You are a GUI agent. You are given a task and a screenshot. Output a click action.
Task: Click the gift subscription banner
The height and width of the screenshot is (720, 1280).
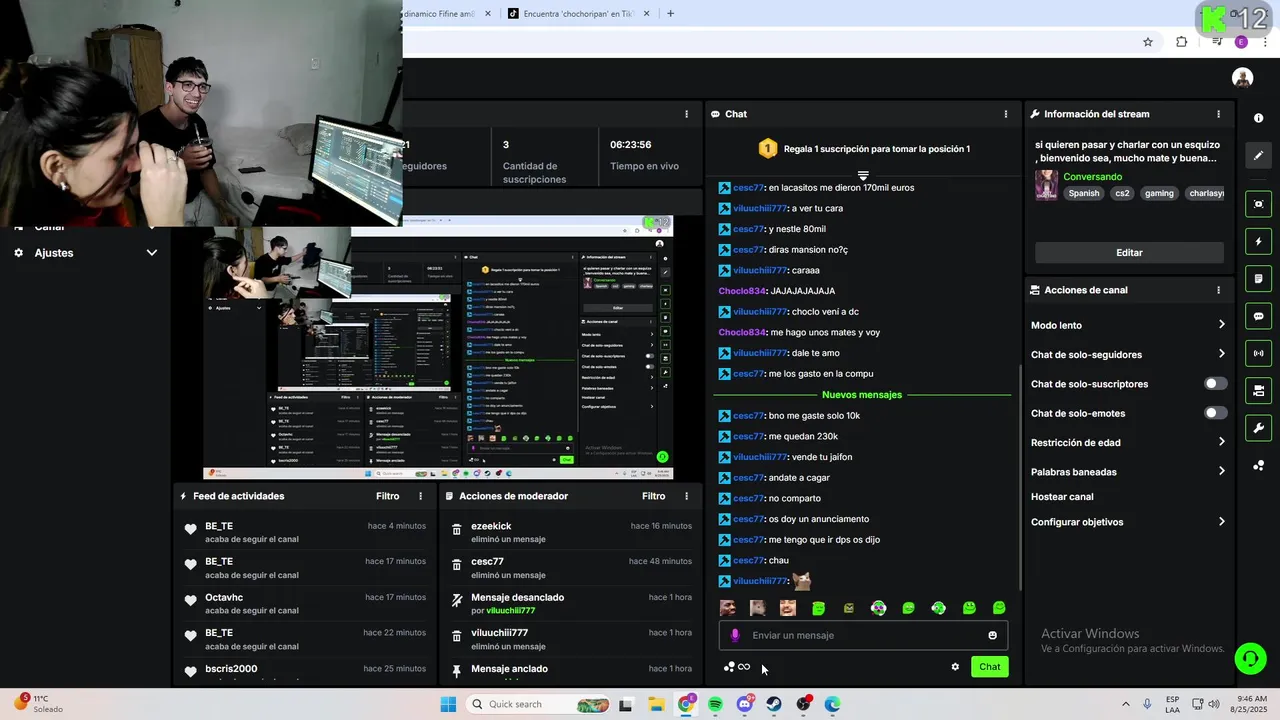pos(863,149)
